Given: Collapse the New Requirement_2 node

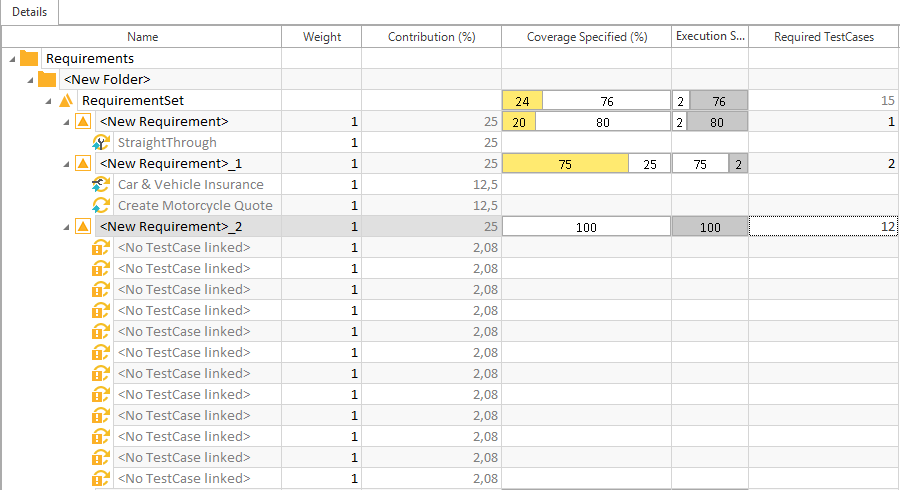Looking at the screenshot, I should click(66, 227).
